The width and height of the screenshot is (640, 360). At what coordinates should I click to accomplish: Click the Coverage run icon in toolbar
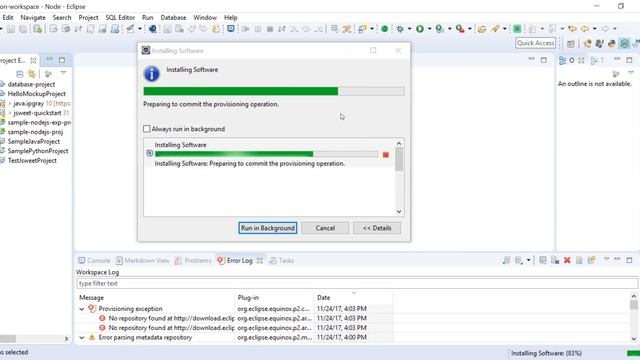pos(439,29)
